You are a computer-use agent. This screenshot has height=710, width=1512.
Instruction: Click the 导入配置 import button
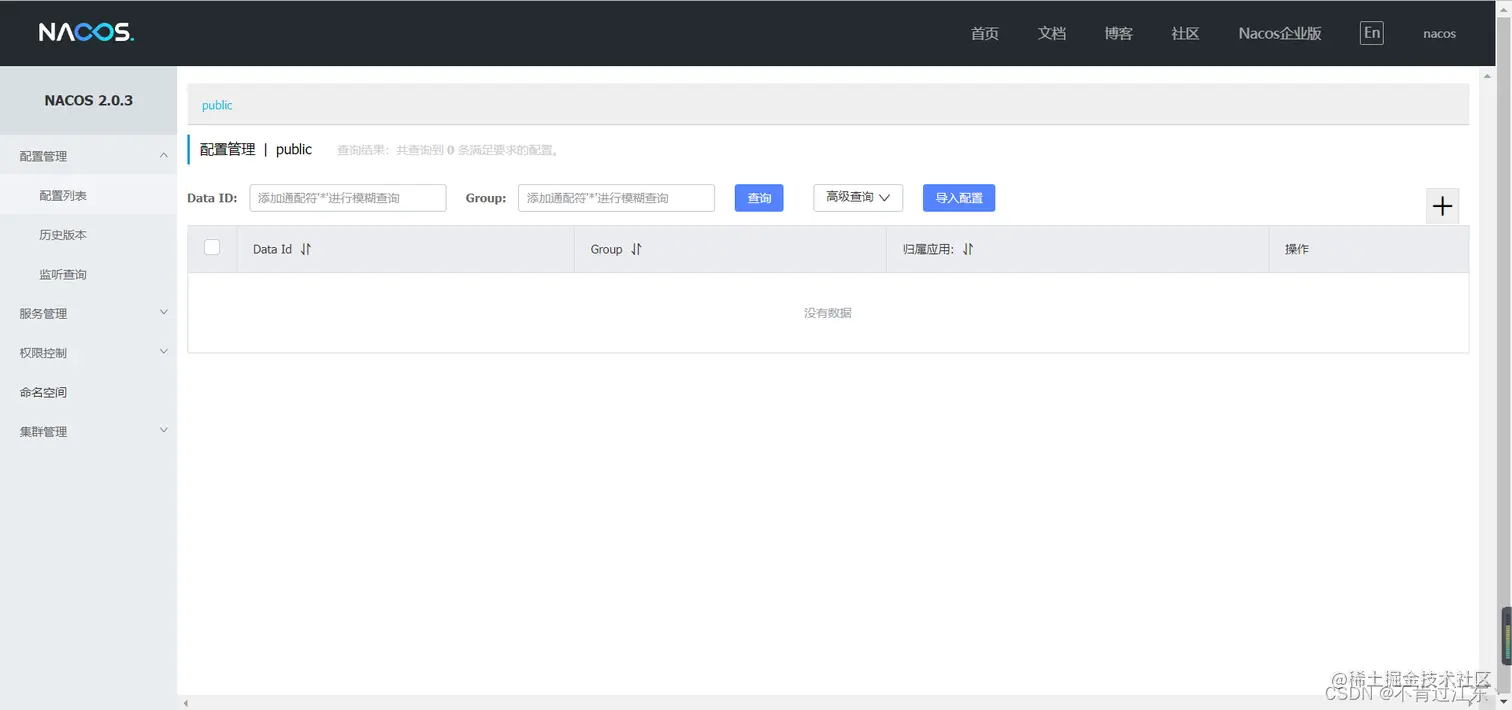click(957, 197)
